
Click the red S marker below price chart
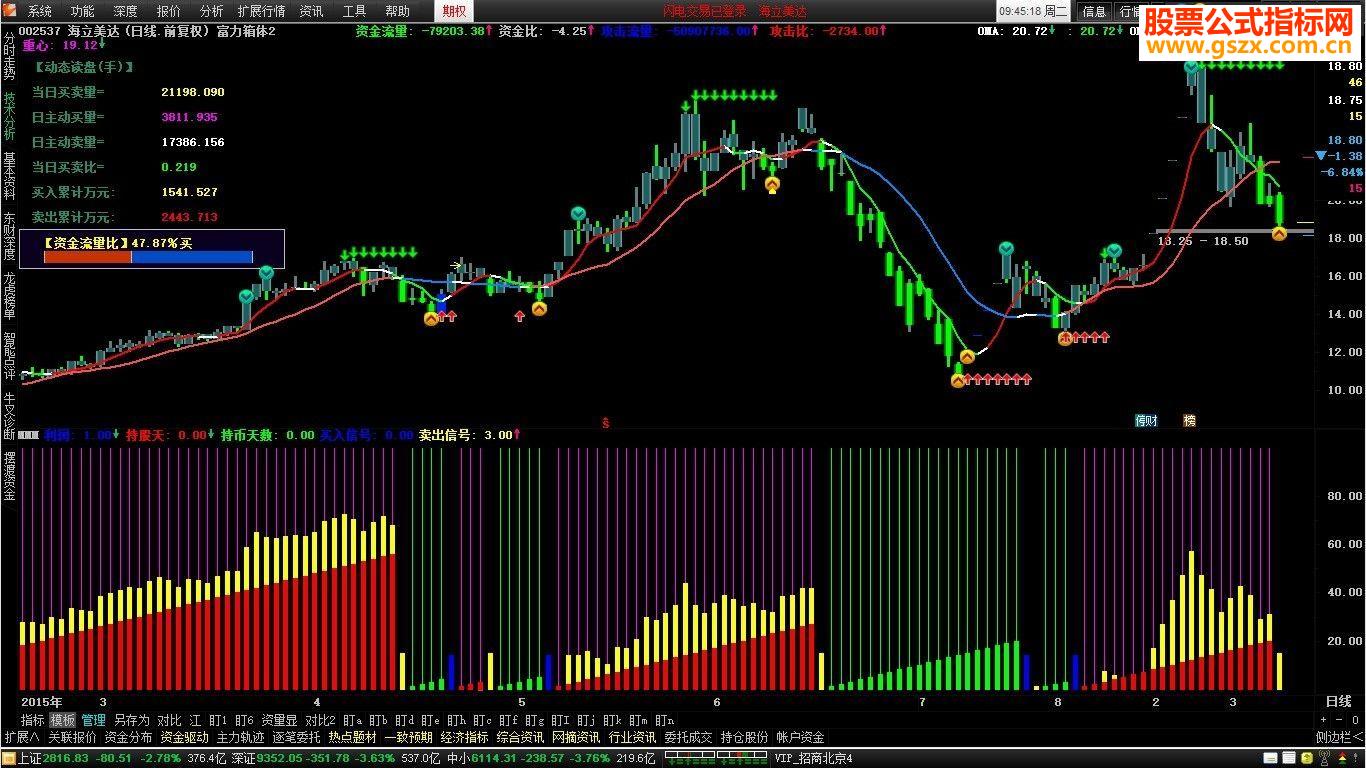point(606,423)
